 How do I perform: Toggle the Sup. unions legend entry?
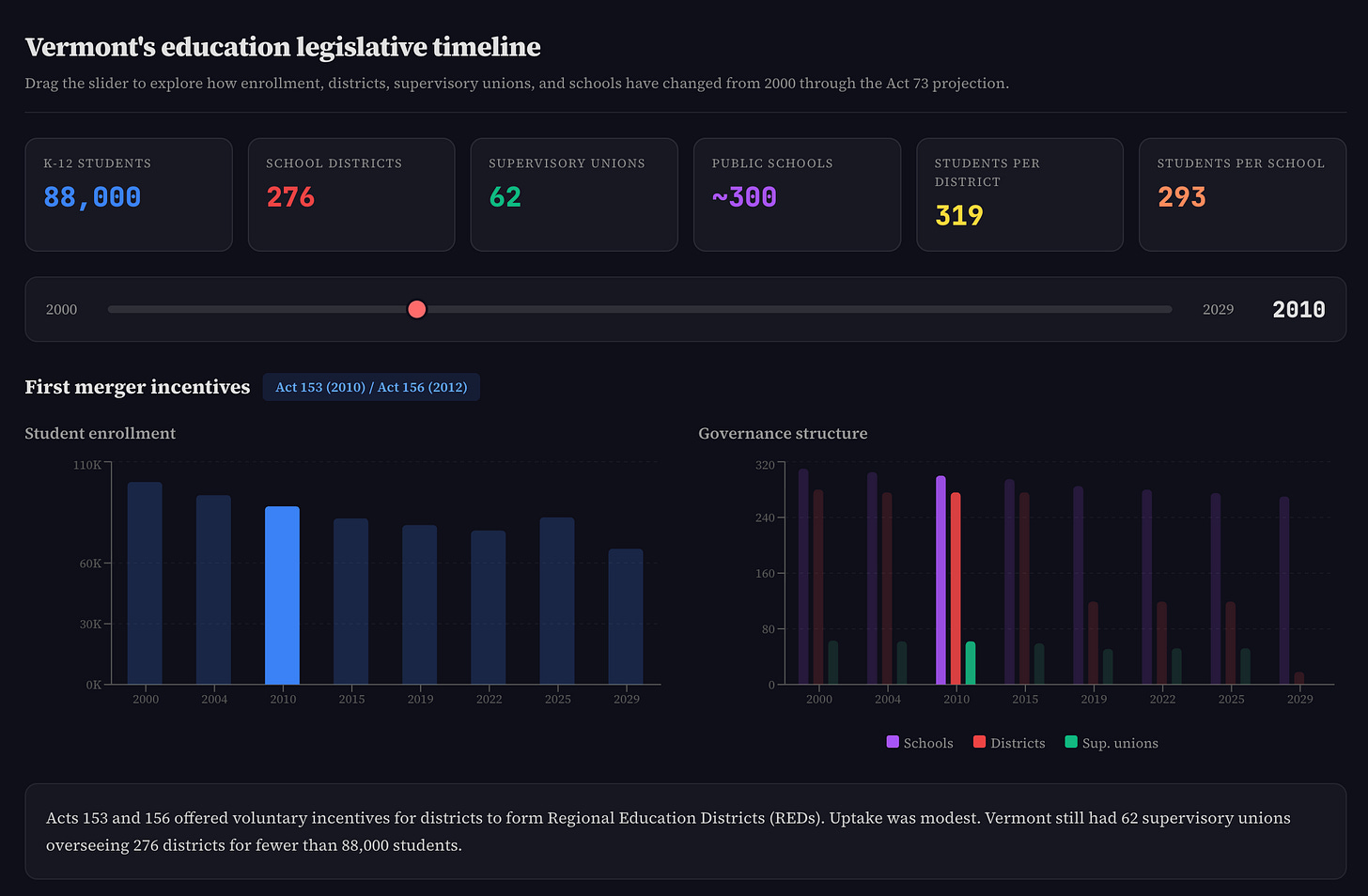(x=1111, y=743)
